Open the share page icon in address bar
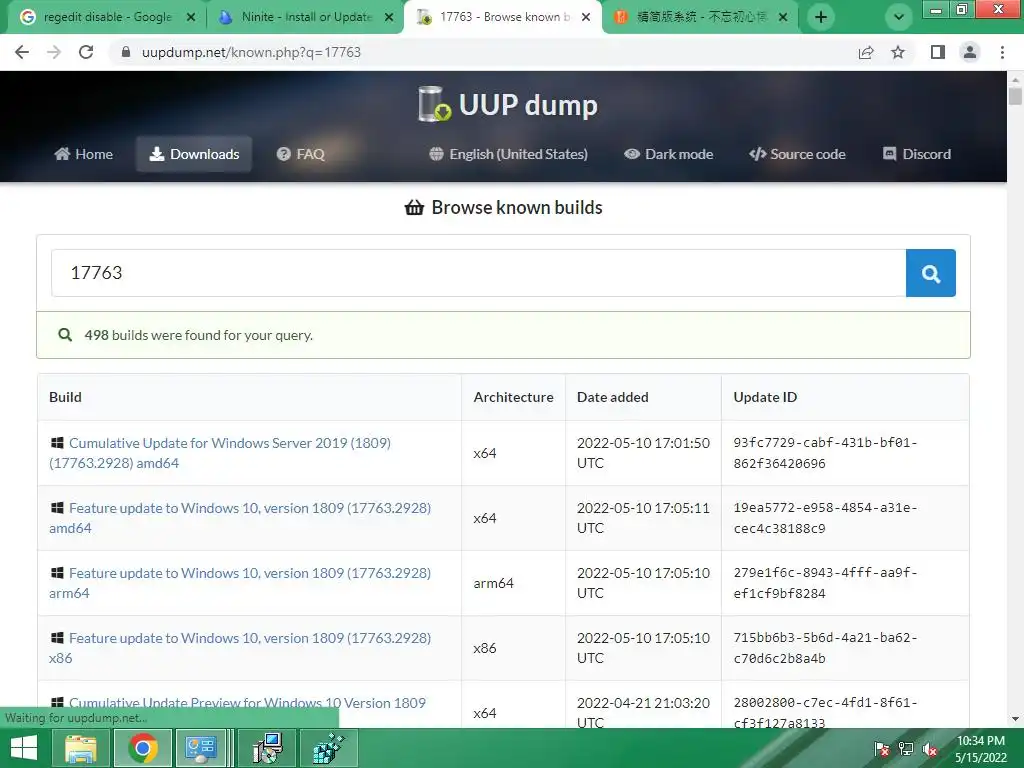This screenshot has width=1024, height=768. click(x=866, y=52)
